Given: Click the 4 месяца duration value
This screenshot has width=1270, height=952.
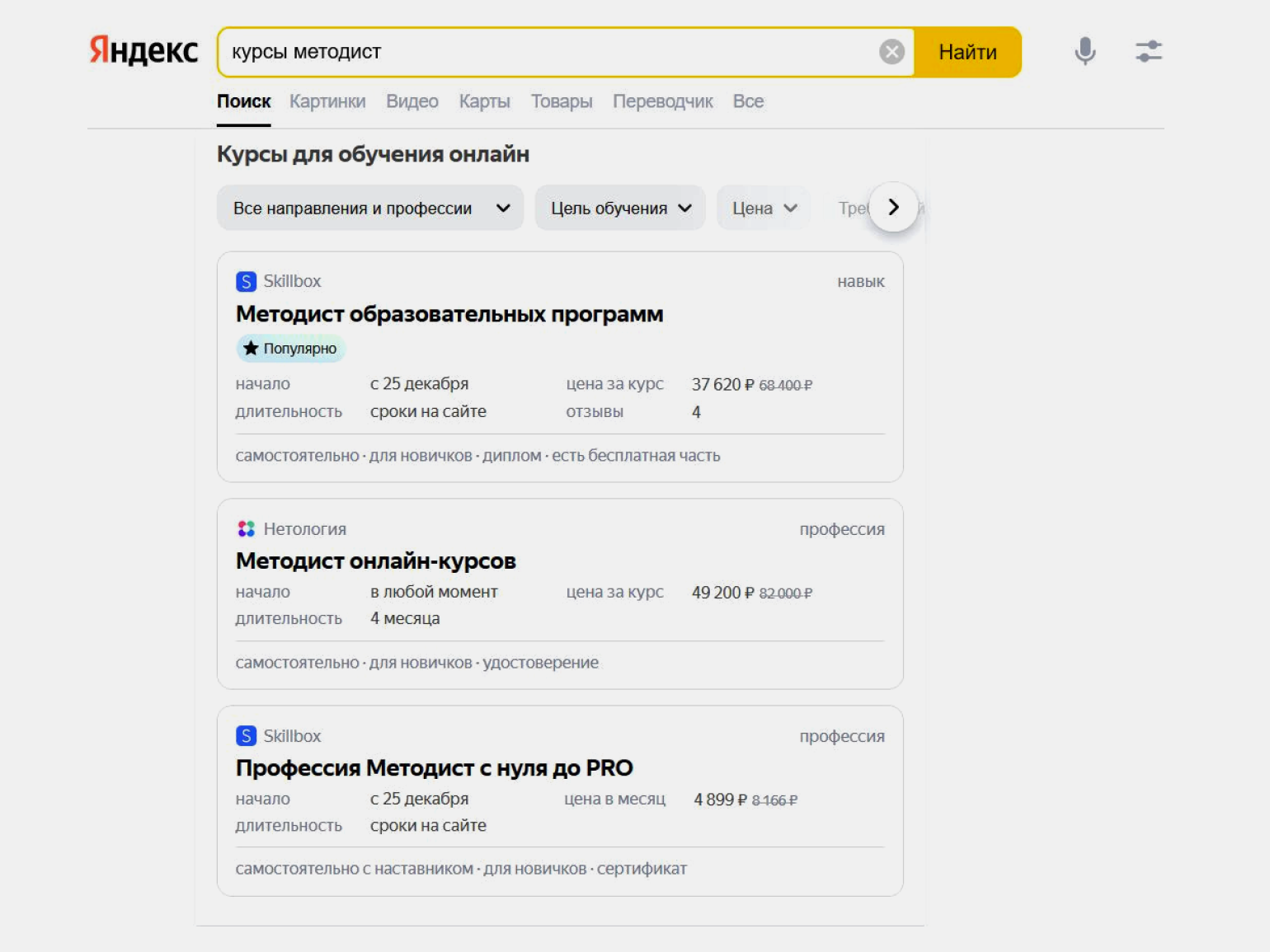Looking at the screenshot, I should [x=405, y=618].
